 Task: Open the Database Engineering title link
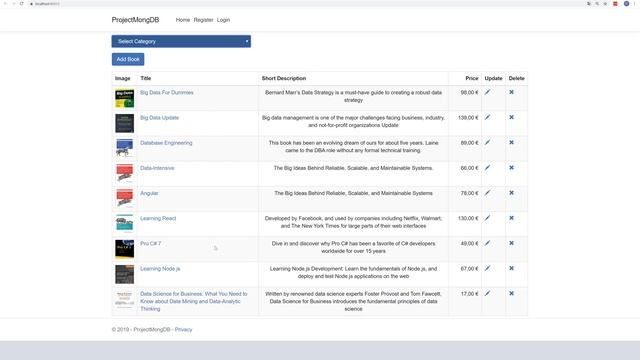tap(166, 143)
